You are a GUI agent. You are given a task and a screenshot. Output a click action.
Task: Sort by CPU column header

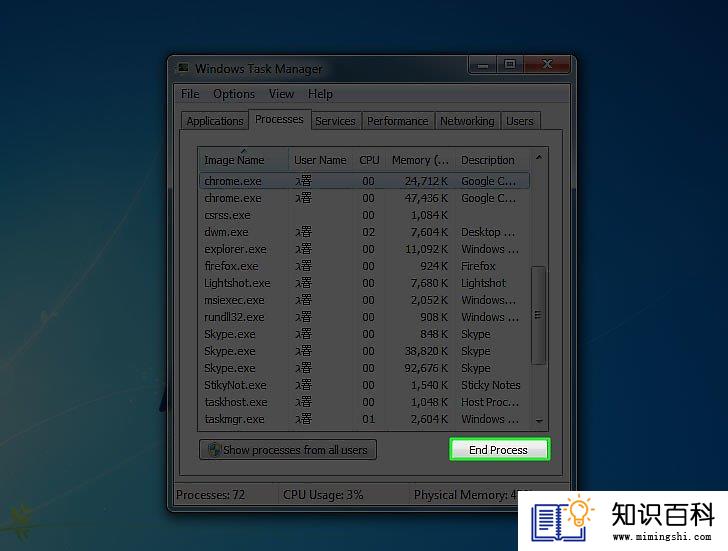point(370,160)
